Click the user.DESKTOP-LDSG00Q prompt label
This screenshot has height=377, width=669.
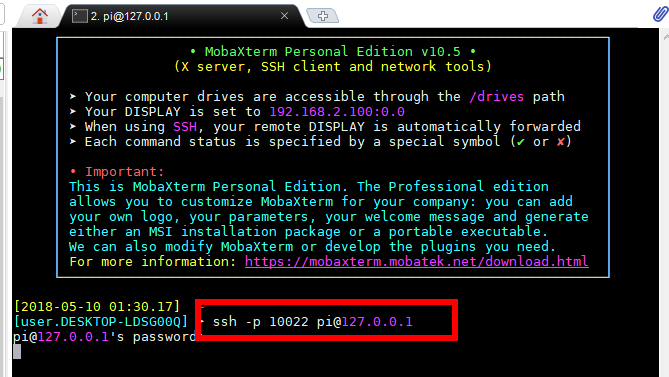[101, 322]
